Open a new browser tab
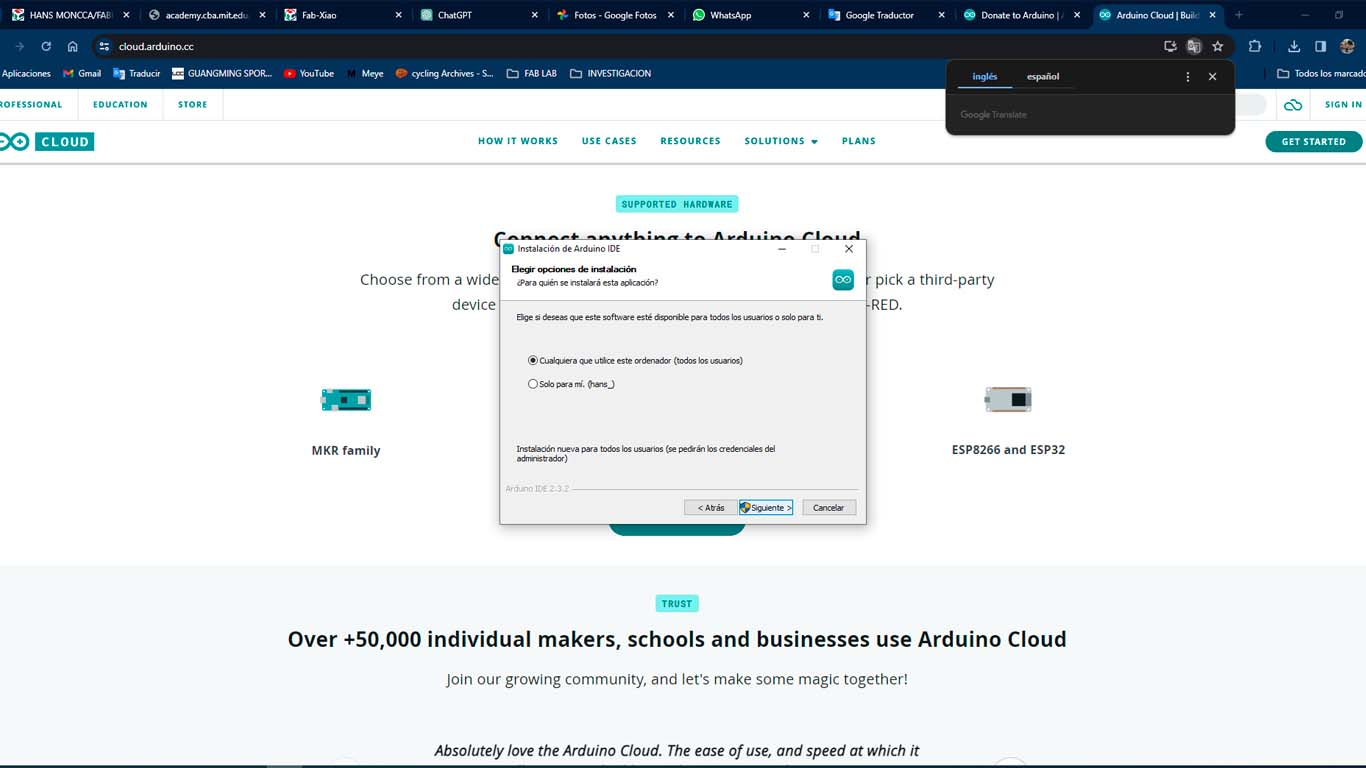 coord(1239,15)
